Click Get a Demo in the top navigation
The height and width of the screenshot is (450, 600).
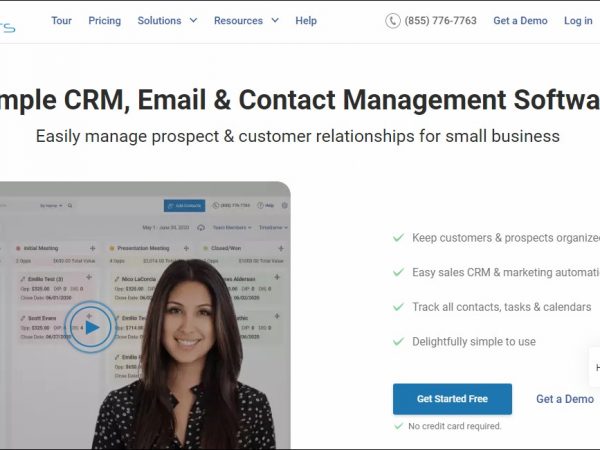point(520,21)
